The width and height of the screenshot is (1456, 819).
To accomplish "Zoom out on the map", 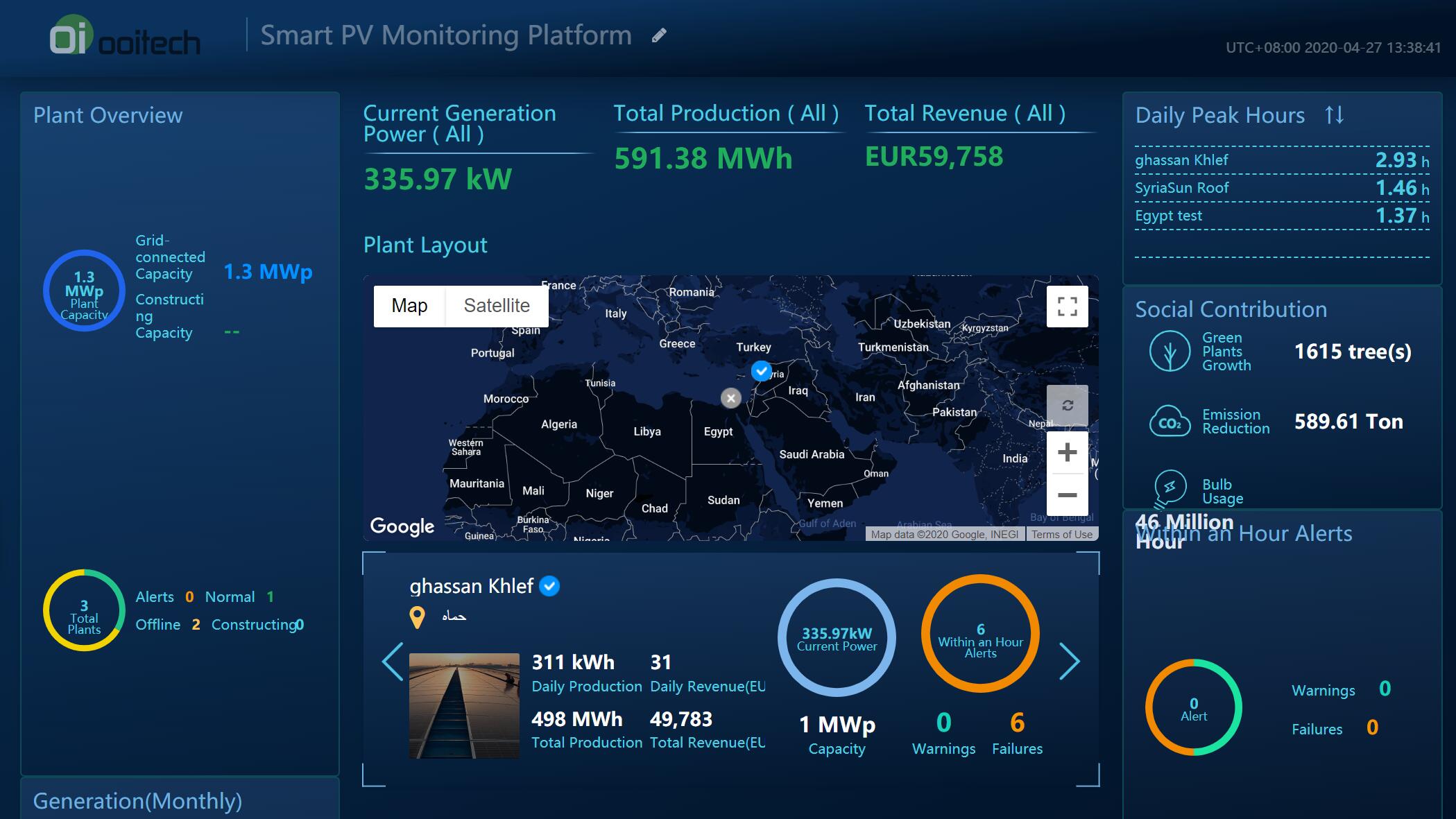I will pos(1067,494).
